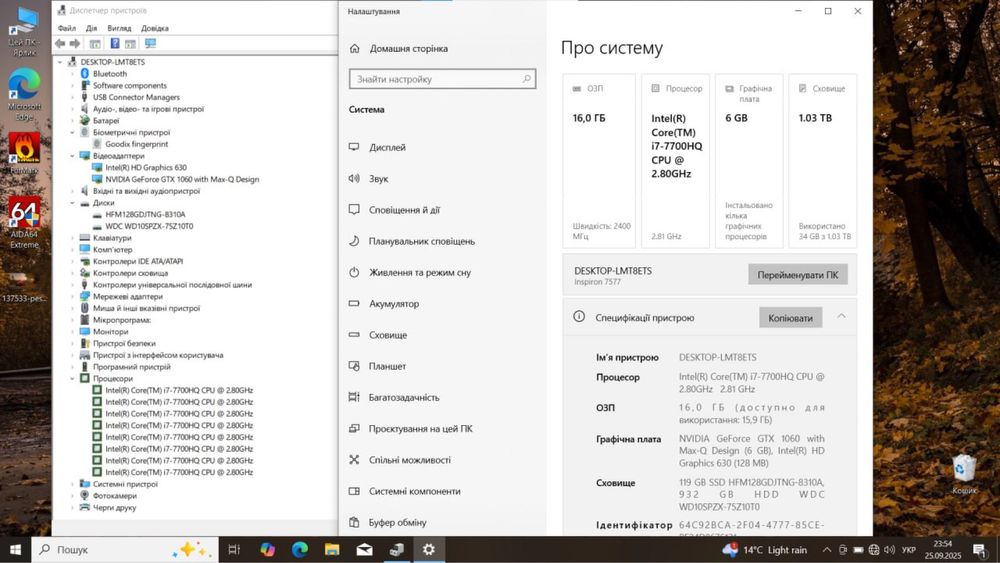Screen dimensions: 1000x563
Task: Click the Back arrow in Device Manager toolbar
Action: pos(60,43)
